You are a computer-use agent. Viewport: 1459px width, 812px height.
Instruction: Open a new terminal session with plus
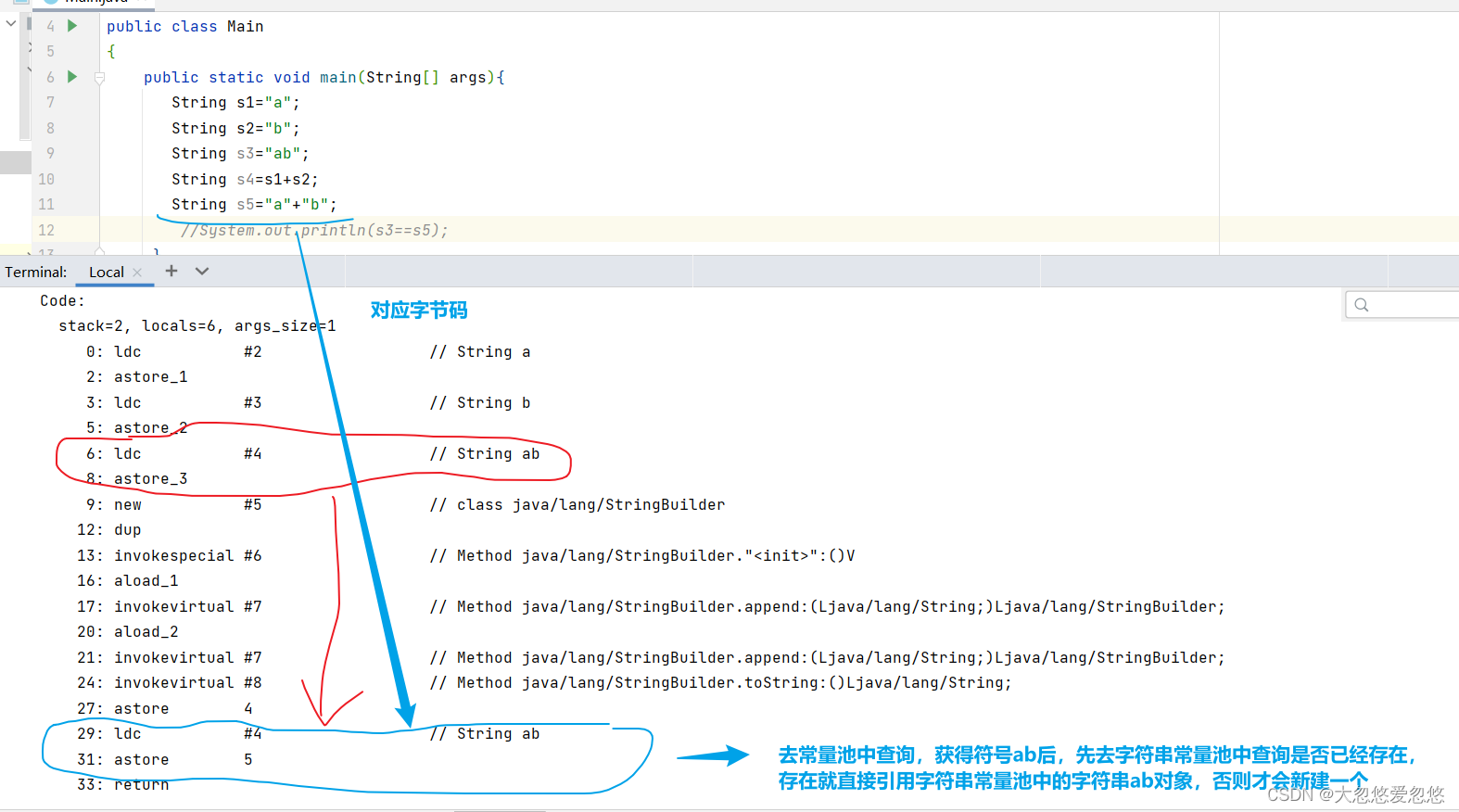point(171,271)
